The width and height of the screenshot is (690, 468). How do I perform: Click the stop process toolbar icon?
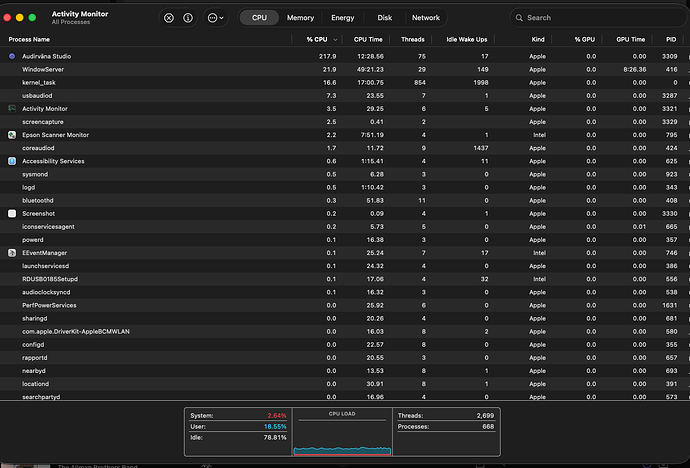click(169, 18)
